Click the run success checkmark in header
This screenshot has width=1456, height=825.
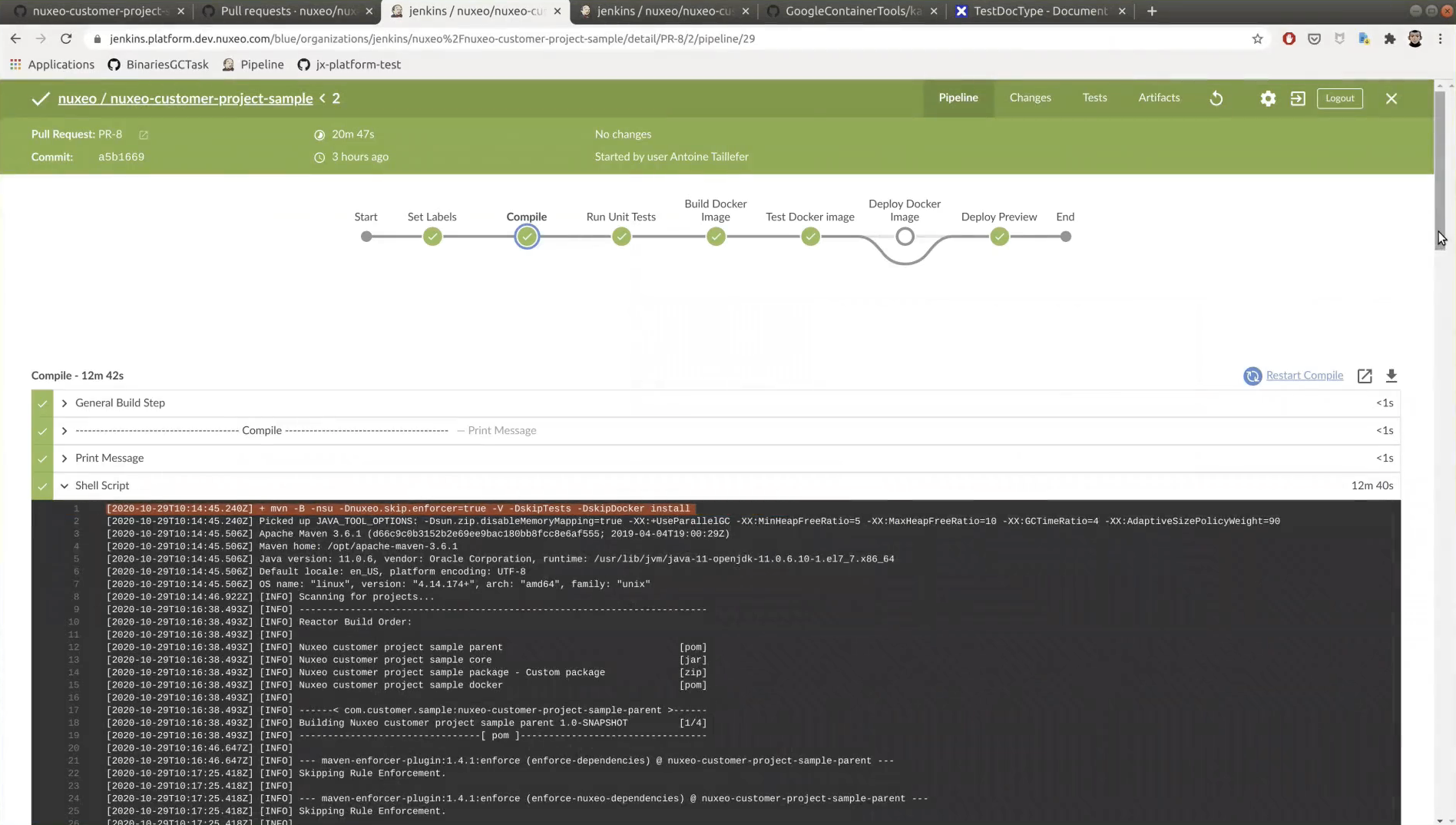(x=41, y=98)
